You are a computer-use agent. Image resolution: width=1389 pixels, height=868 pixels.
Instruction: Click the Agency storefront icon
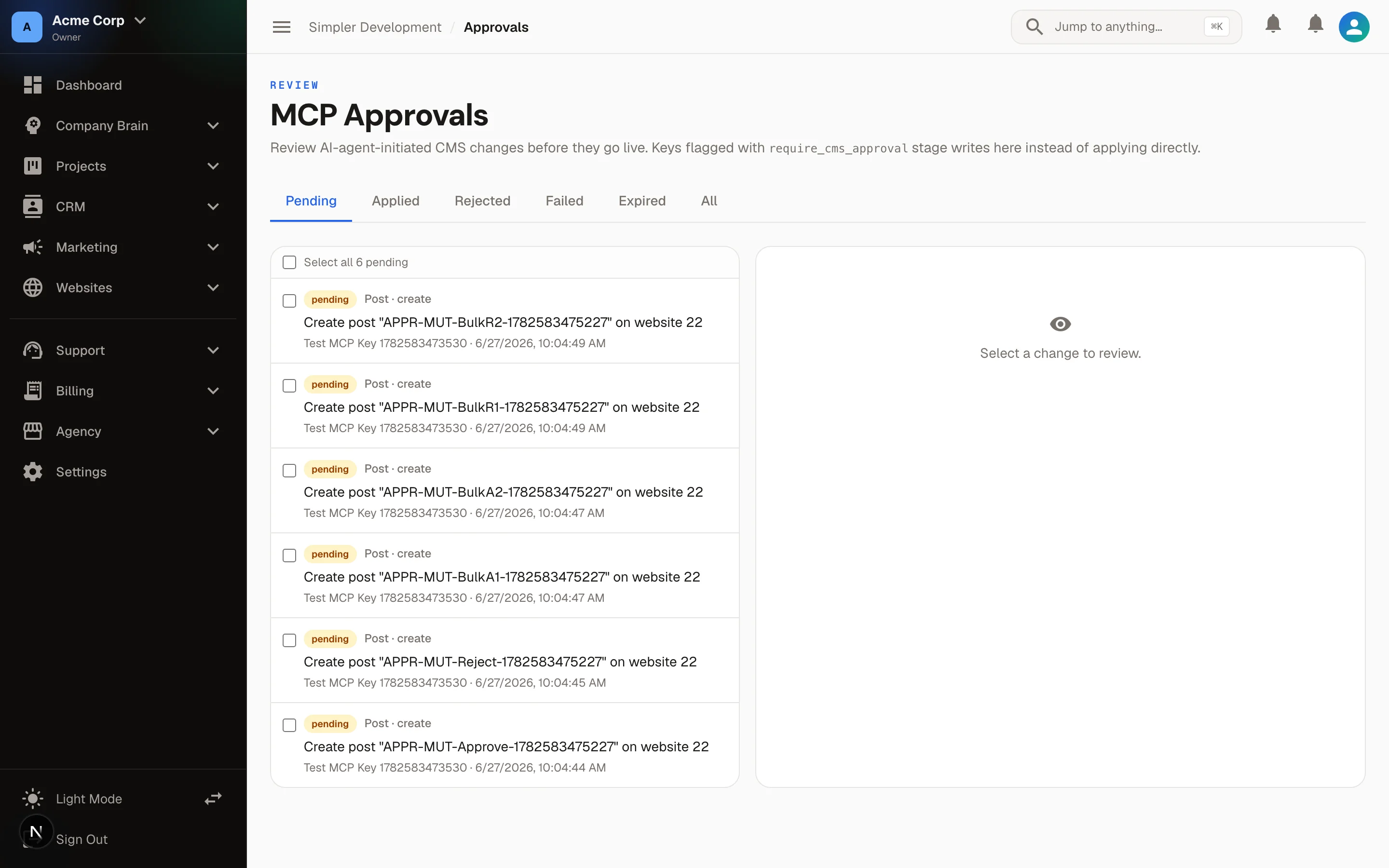click(x=33, y=431)
